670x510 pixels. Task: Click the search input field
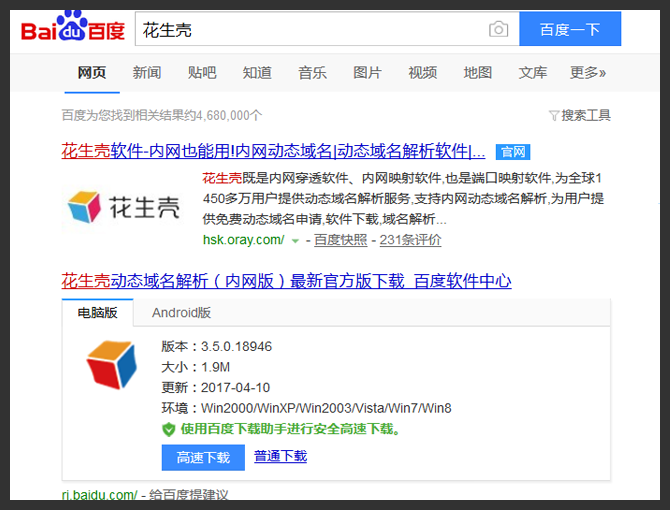click(x=310, y=29)
